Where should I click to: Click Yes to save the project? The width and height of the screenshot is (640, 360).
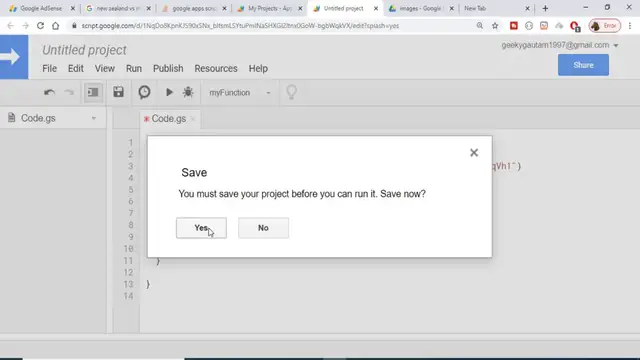201,228
